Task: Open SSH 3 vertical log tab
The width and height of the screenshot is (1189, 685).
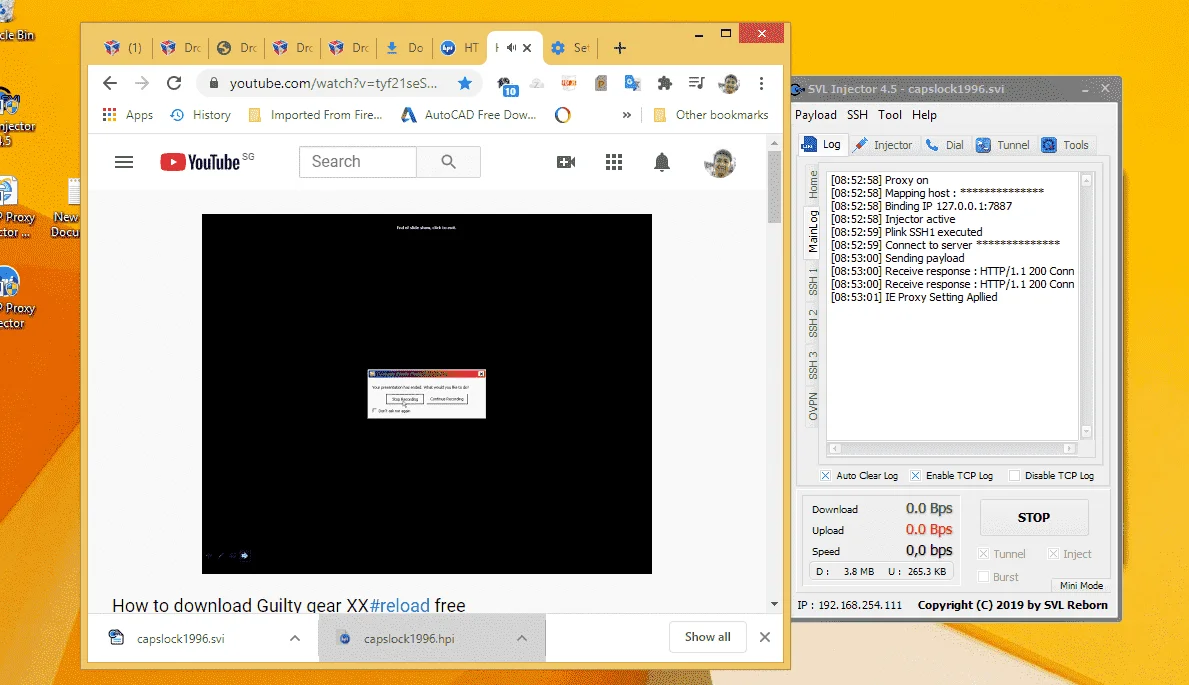Action: coord(812,366)
